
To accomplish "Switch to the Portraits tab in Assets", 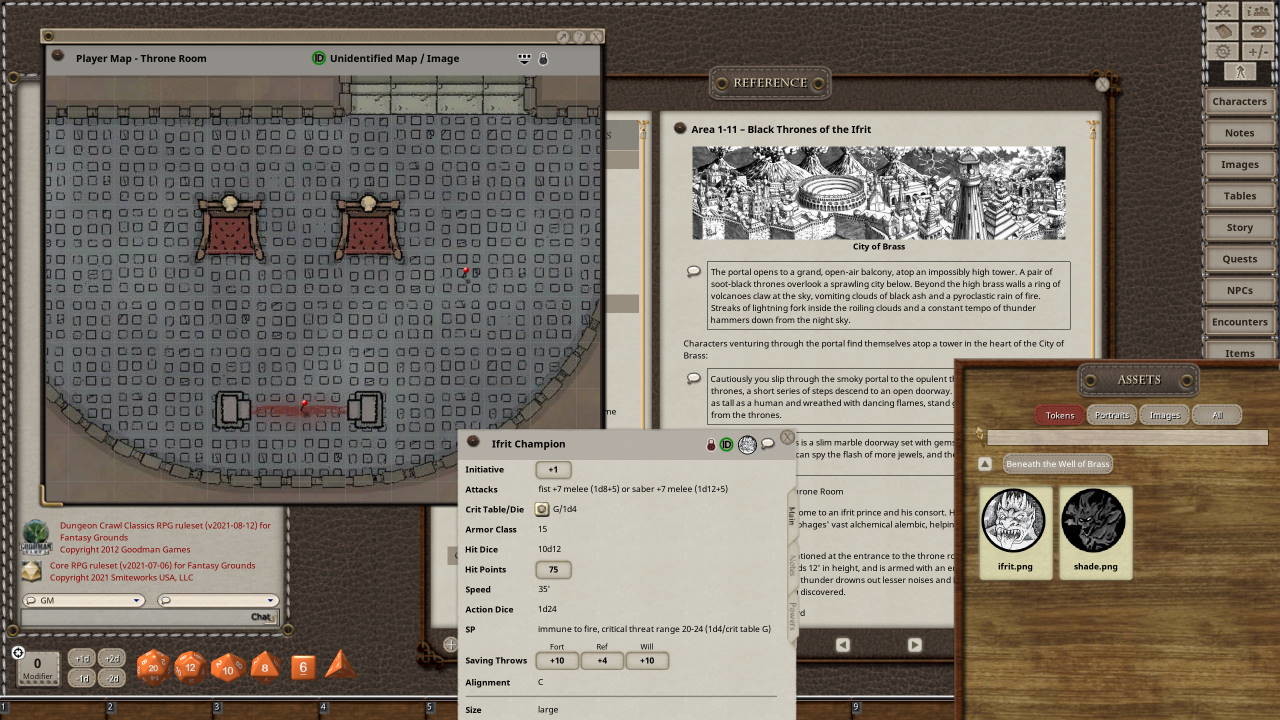I will pyautogui.click(x=1114, y=415).
